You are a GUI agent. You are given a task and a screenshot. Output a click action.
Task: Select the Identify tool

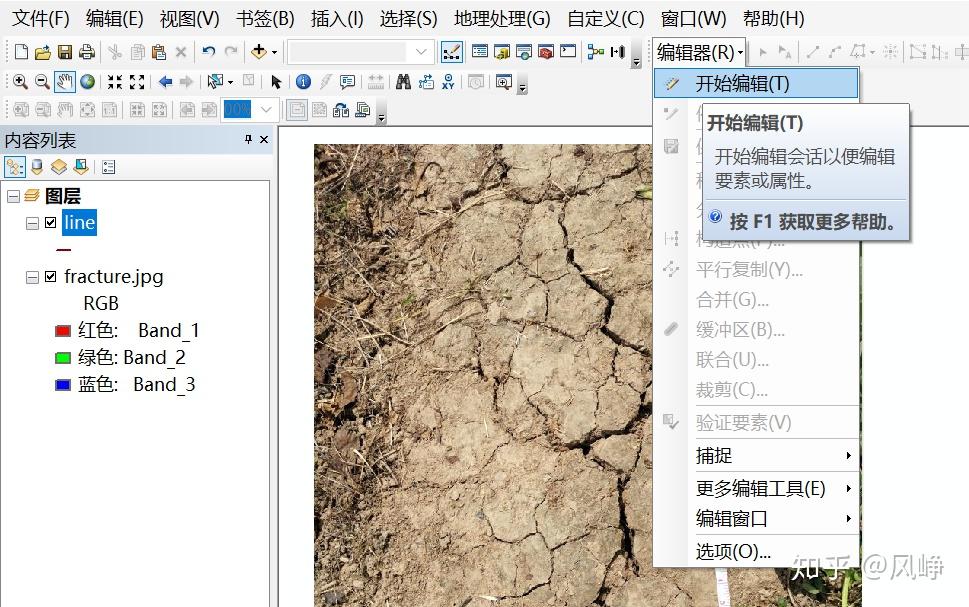[304, 82]
